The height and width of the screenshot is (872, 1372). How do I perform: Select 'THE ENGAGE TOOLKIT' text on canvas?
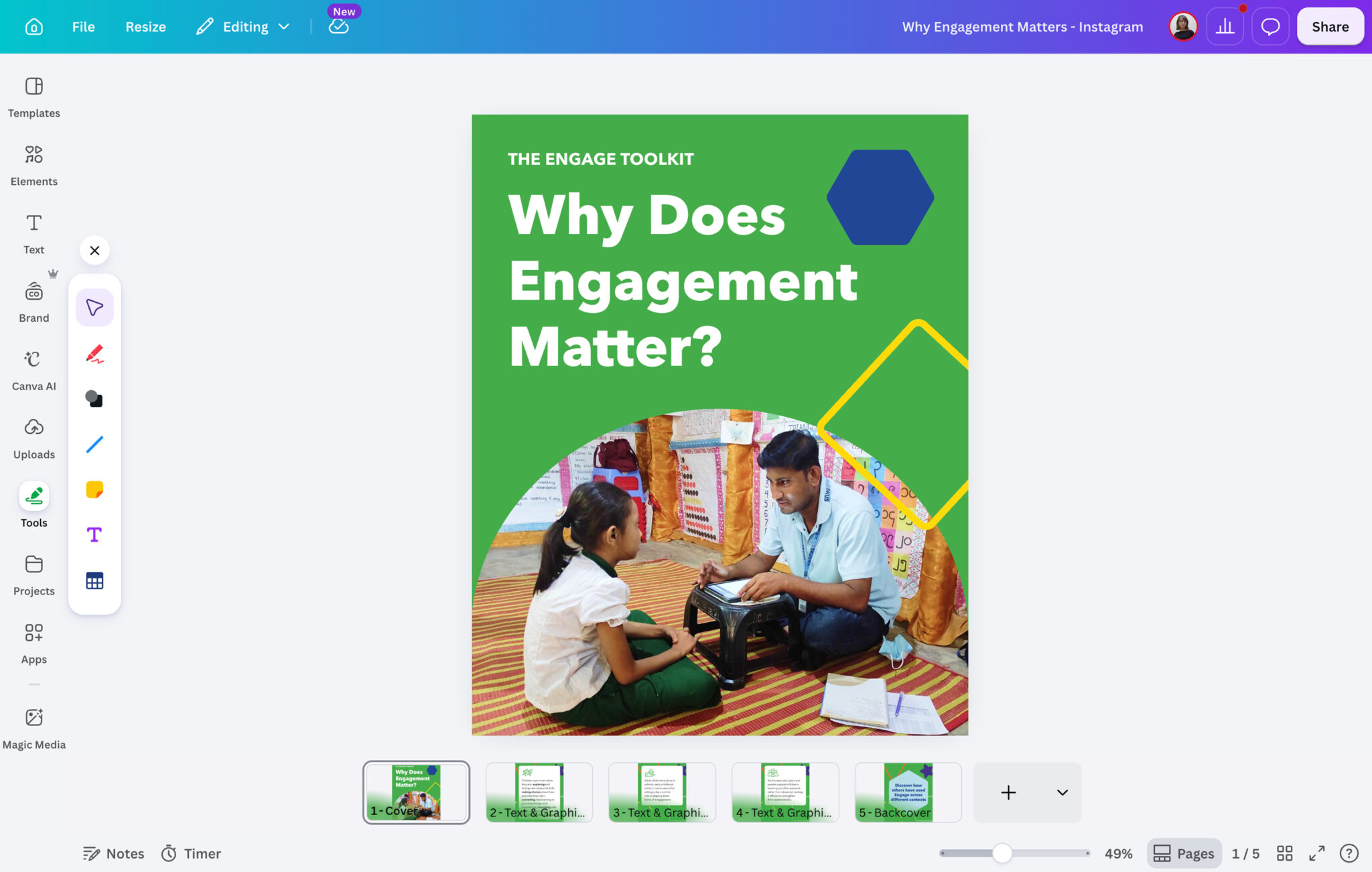coord(600,159)
